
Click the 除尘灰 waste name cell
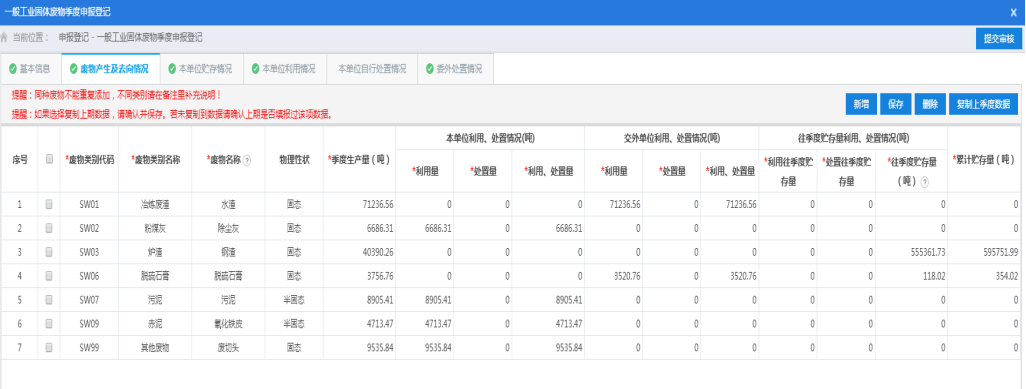pyautogui.click(x=228, y=228)
